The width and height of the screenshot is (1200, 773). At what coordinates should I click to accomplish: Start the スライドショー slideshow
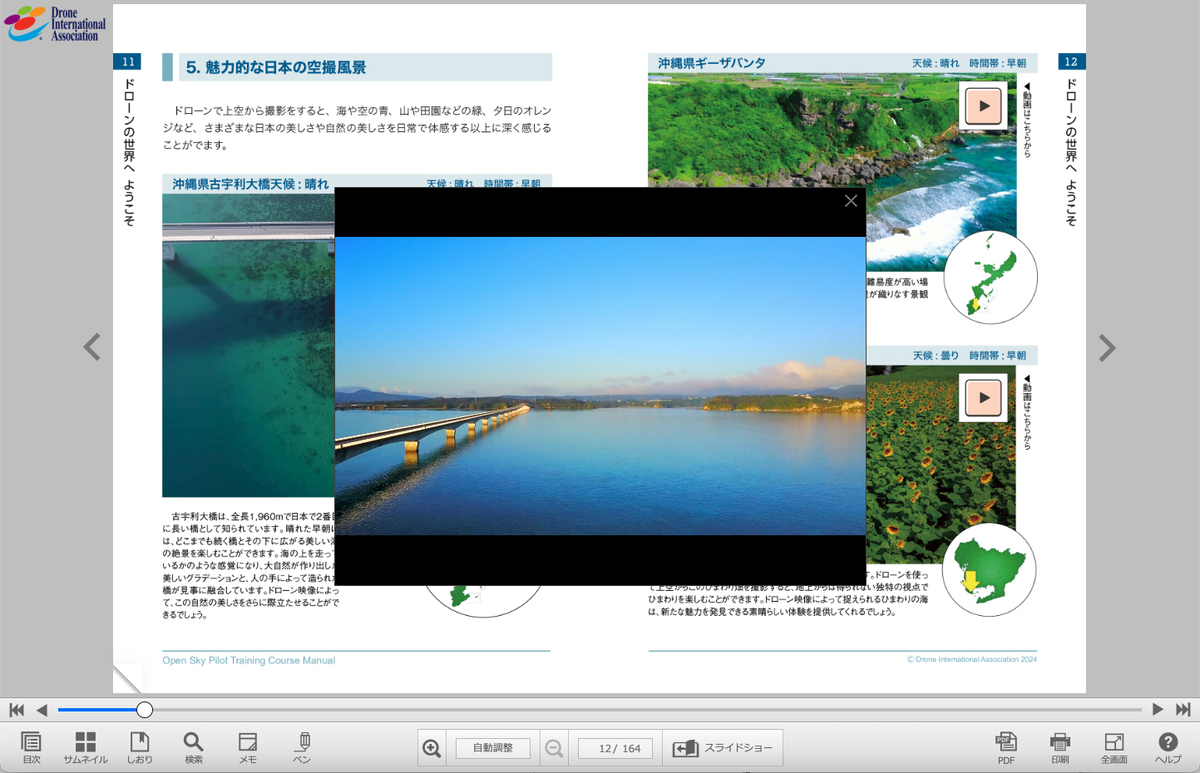pyautogui.click(x=723, y=748)
